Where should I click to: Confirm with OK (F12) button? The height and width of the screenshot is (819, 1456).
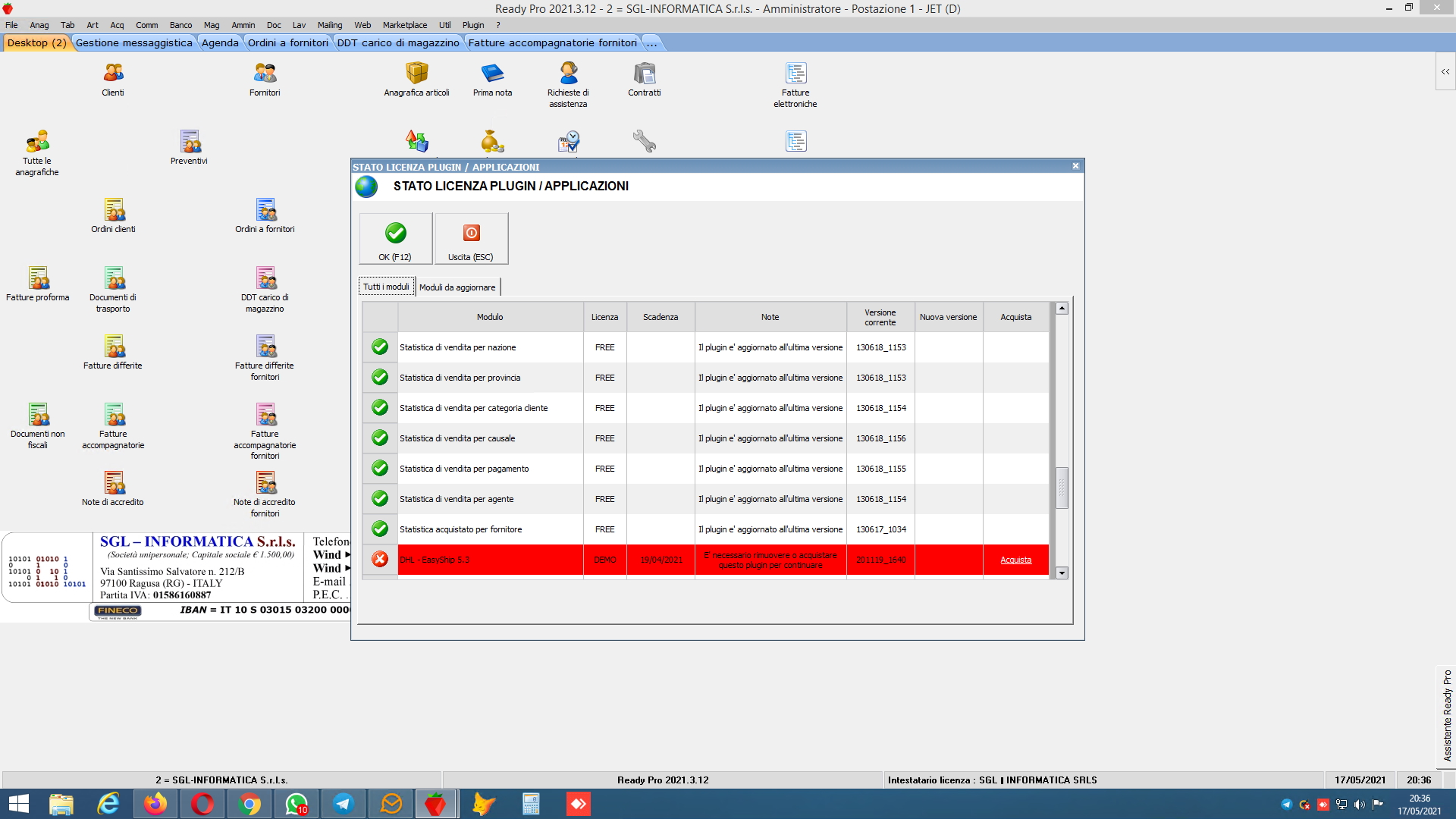[396, 239]
